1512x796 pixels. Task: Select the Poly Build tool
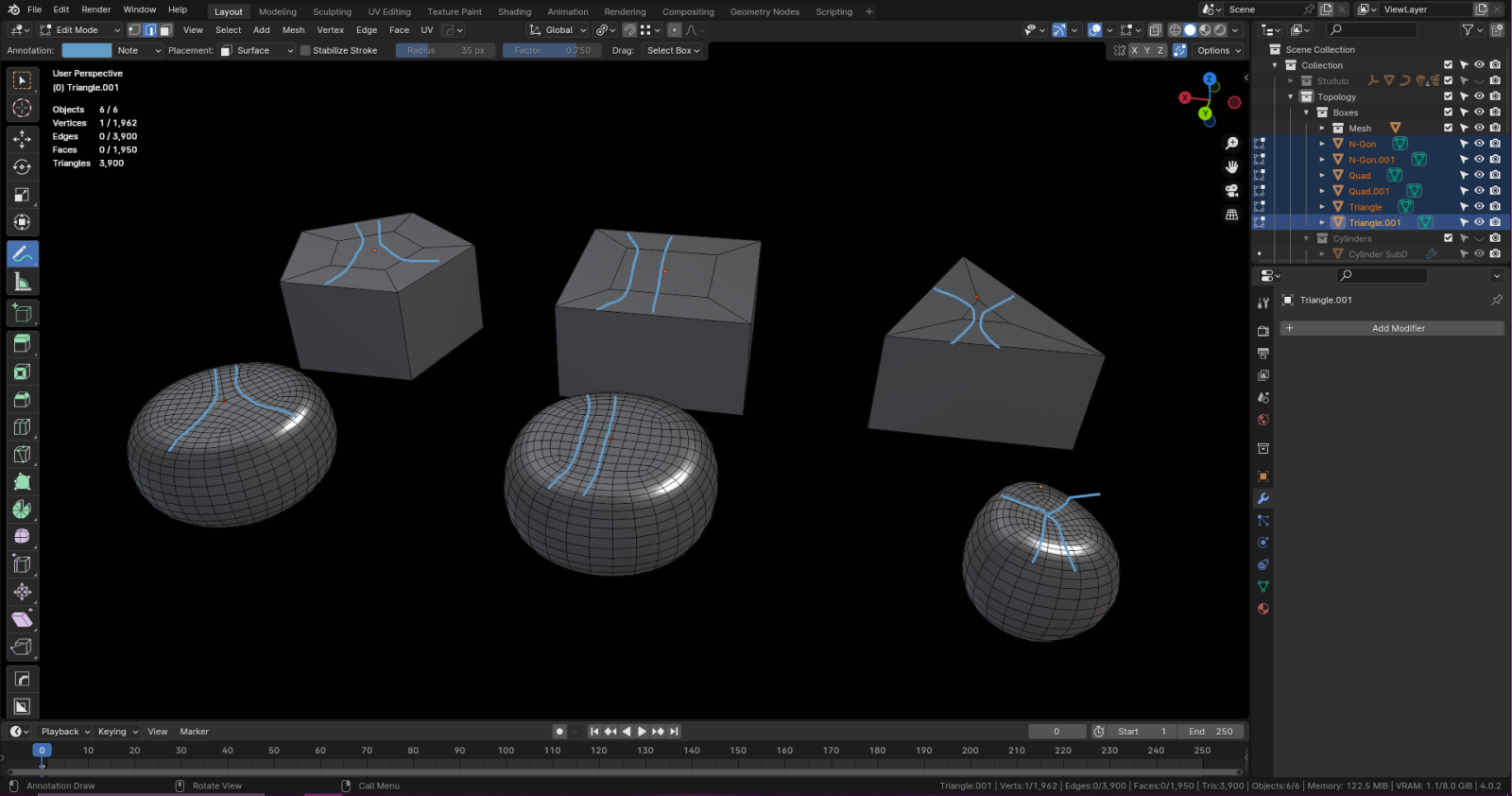[x=23, y=481]
